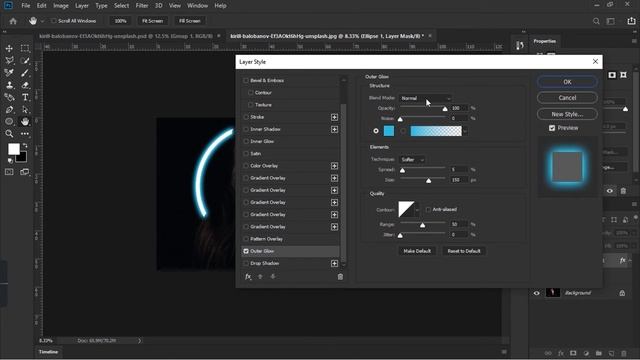
Task: Select the Brush tool
Action: point(25,73)
